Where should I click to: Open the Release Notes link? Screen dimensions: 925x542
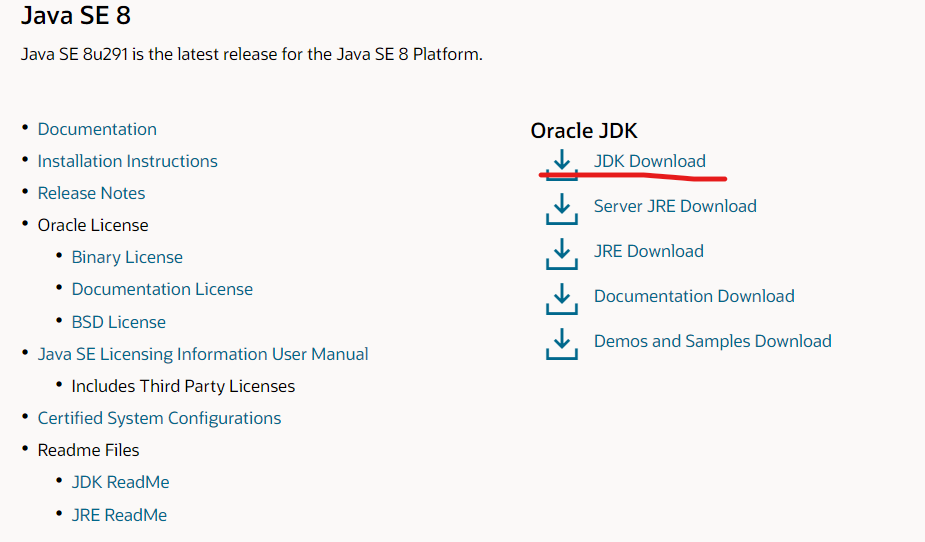91,193
